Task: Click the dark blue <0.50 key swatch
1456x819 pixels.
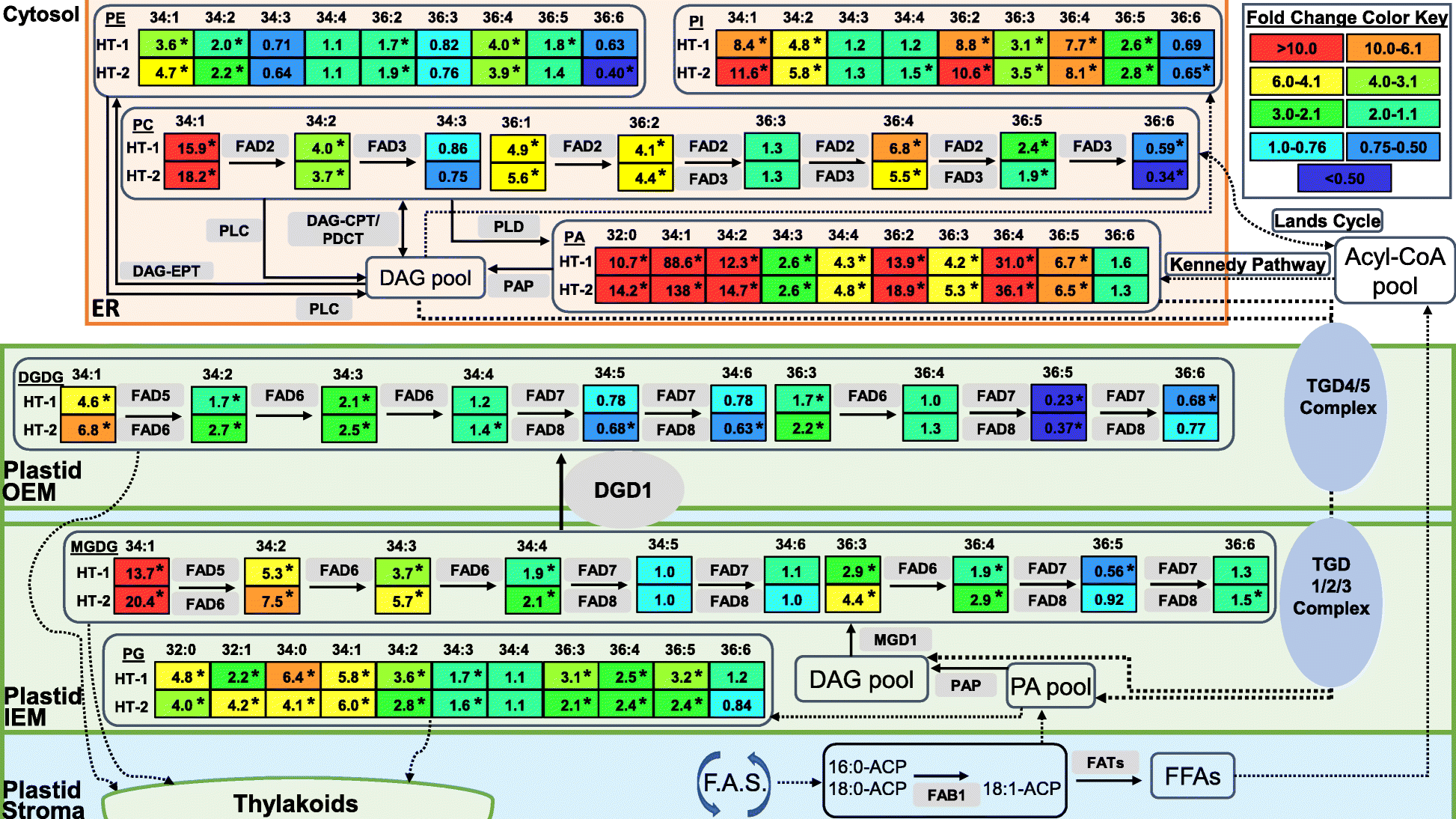Action: (x=1345, y=178)
